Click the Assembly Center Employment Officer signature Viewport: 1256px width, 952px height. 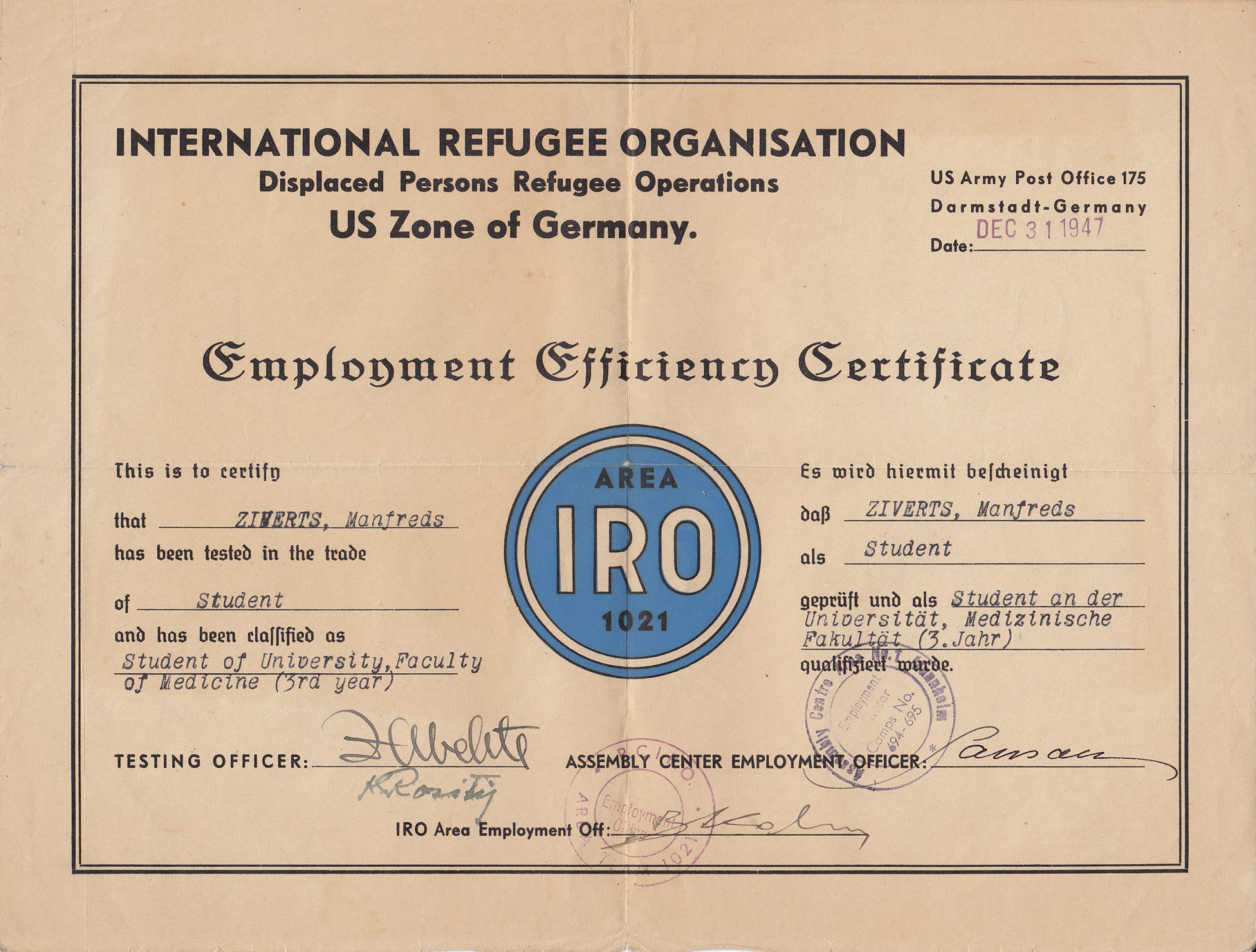pyautogui.click(x=1022, y=754)
